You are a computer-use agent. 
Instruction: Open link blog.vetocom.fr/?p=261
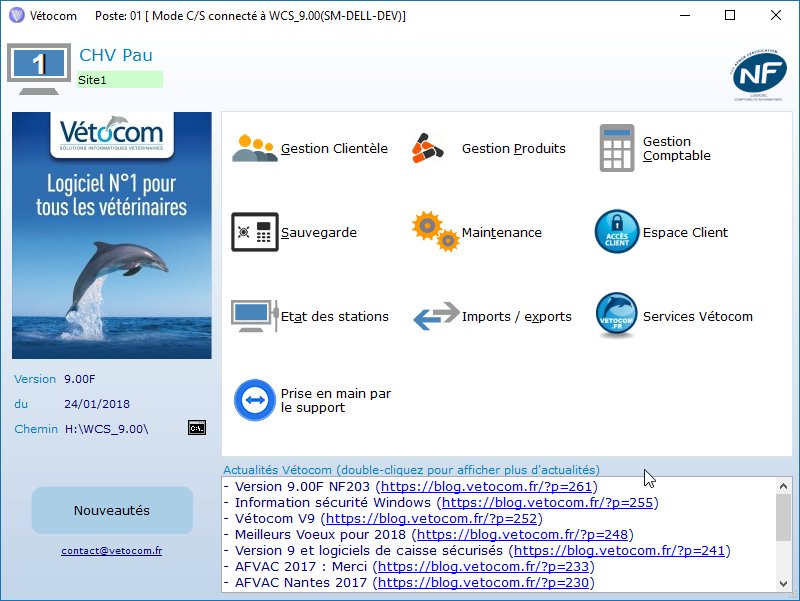point(486,486)
